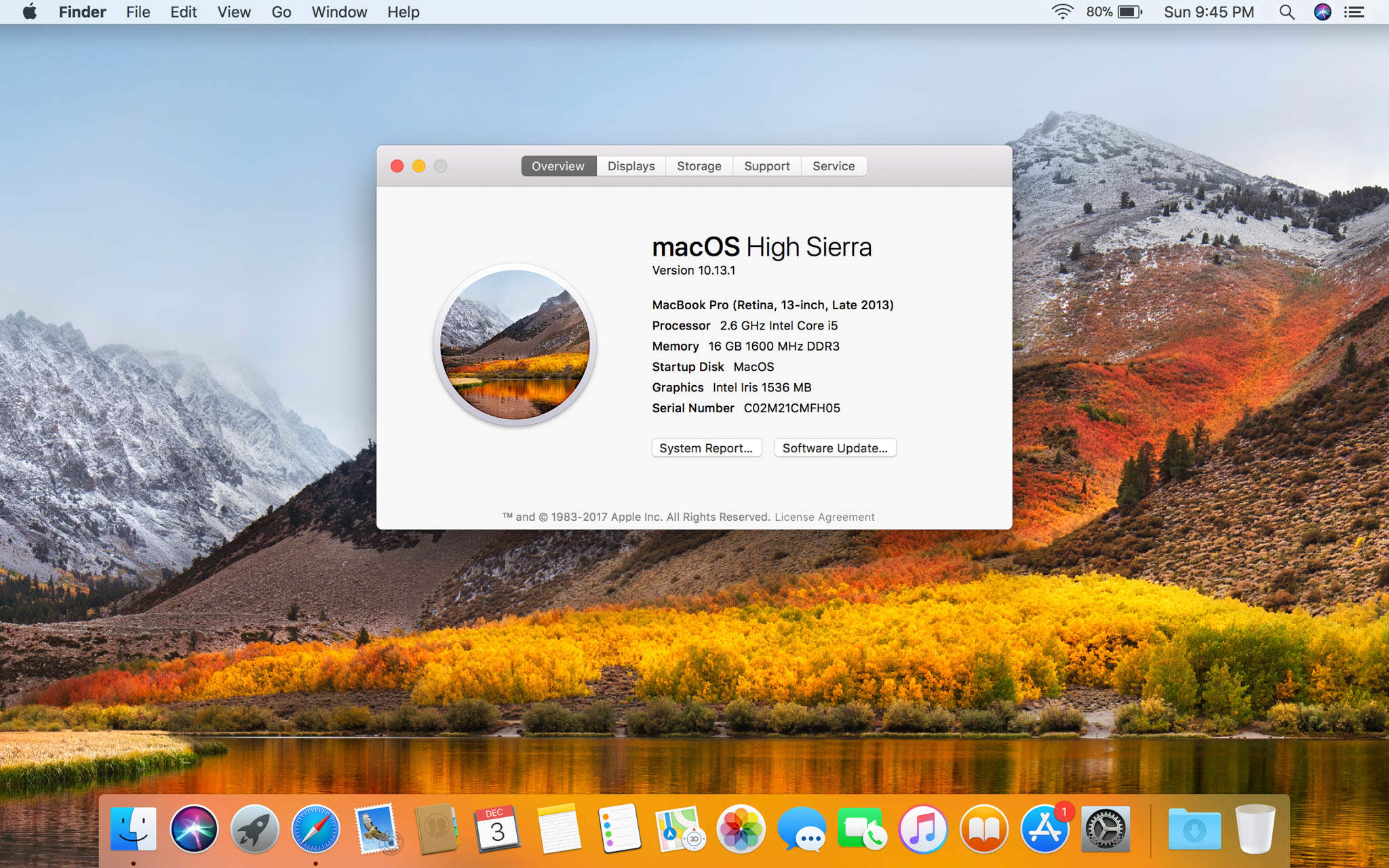Open the View menu

[234, 12]
